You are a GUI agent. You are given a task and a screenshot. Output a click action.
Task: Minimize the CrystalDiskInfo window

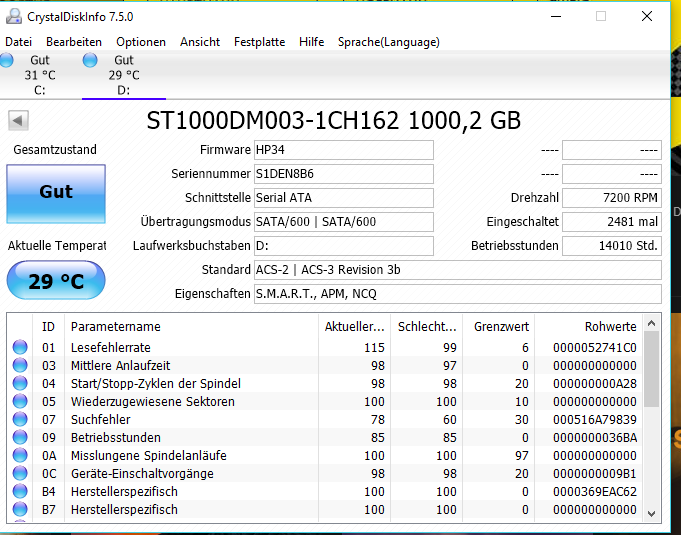point(556,17)
